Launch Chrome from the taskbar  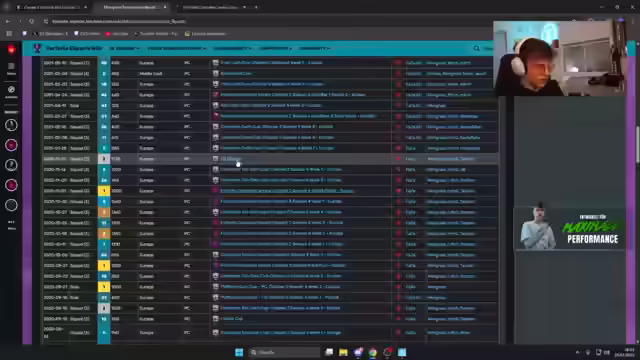[x=373, y=352]
